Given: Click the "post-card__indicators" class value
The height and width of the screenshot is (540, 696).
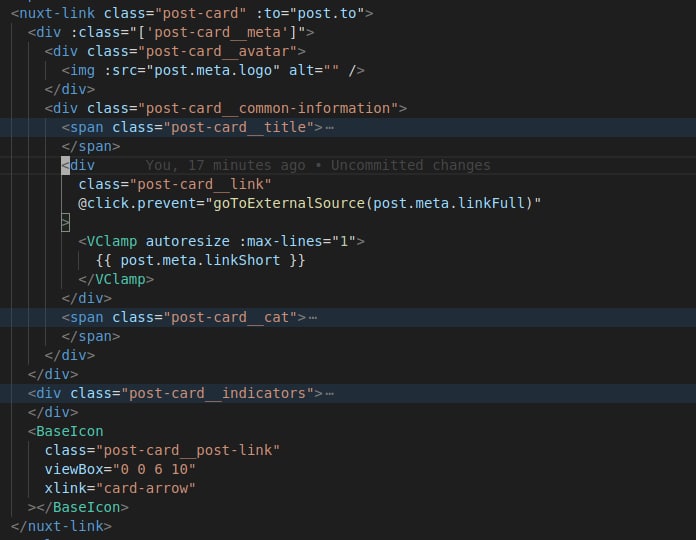Looking at the screenshot, I should coord(218,394).
